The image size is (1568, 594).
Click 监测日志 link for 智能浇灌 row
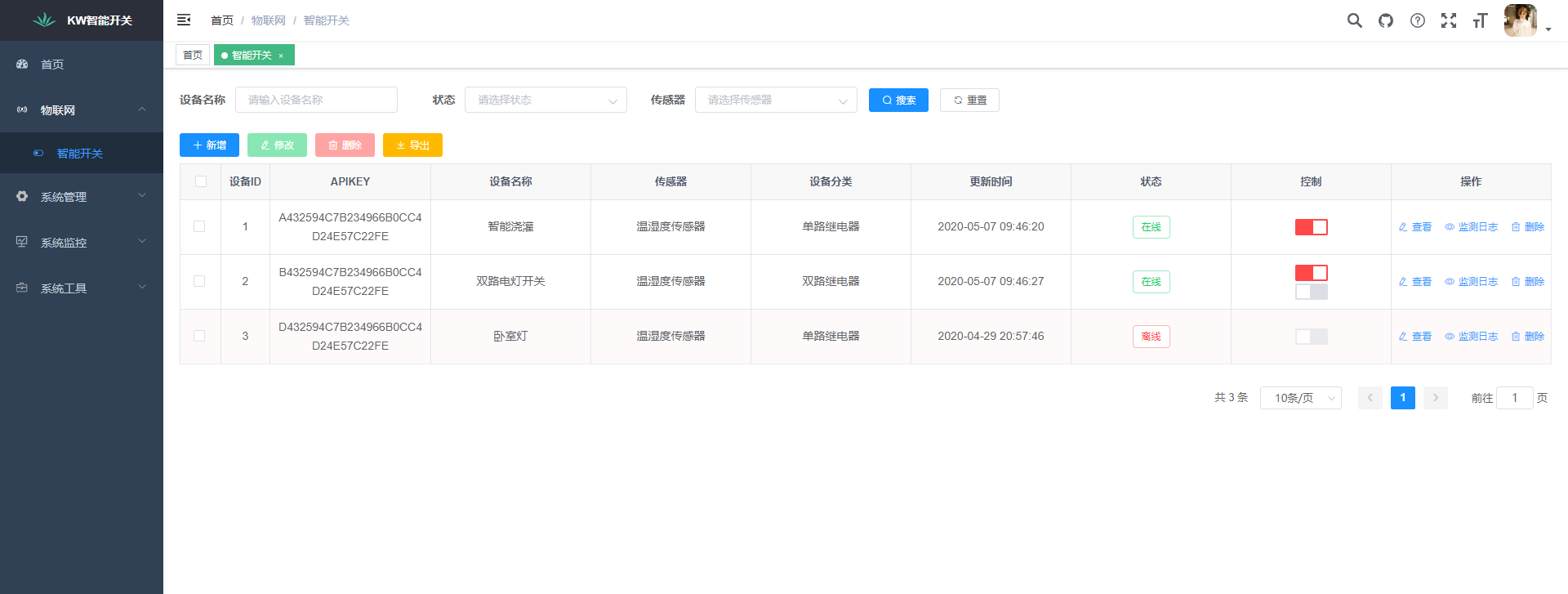1471,227
